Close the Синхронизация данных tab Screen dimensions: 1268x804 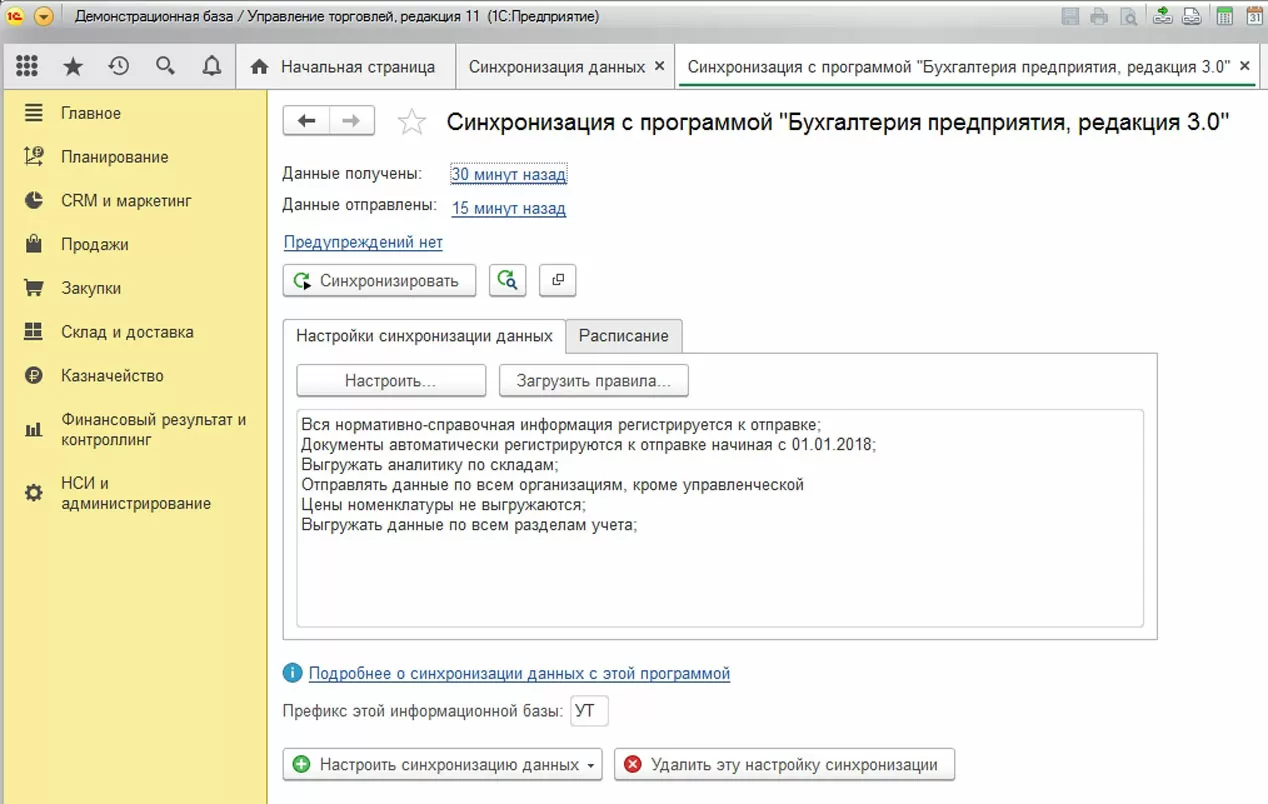click(x=659, y=66)
